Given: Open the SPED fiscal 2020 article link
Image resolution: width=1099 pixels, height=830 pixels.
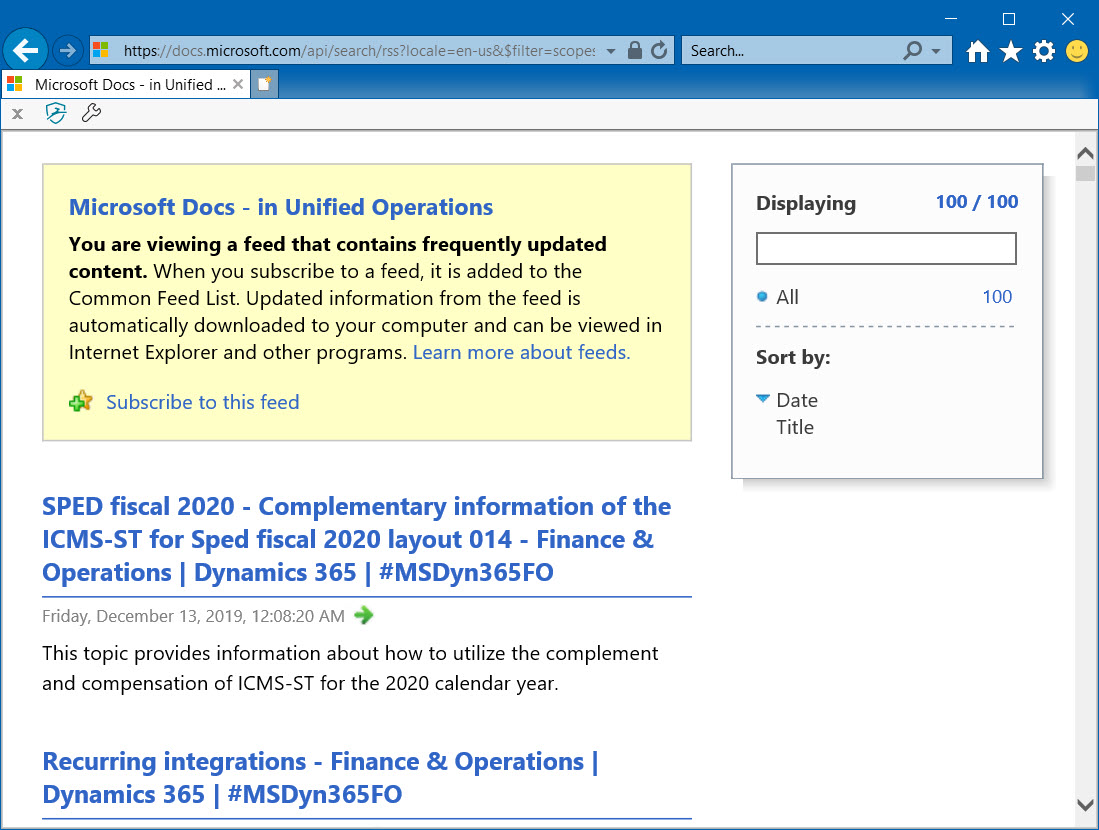Looking at the screenshot, I should tap(357, 540).
